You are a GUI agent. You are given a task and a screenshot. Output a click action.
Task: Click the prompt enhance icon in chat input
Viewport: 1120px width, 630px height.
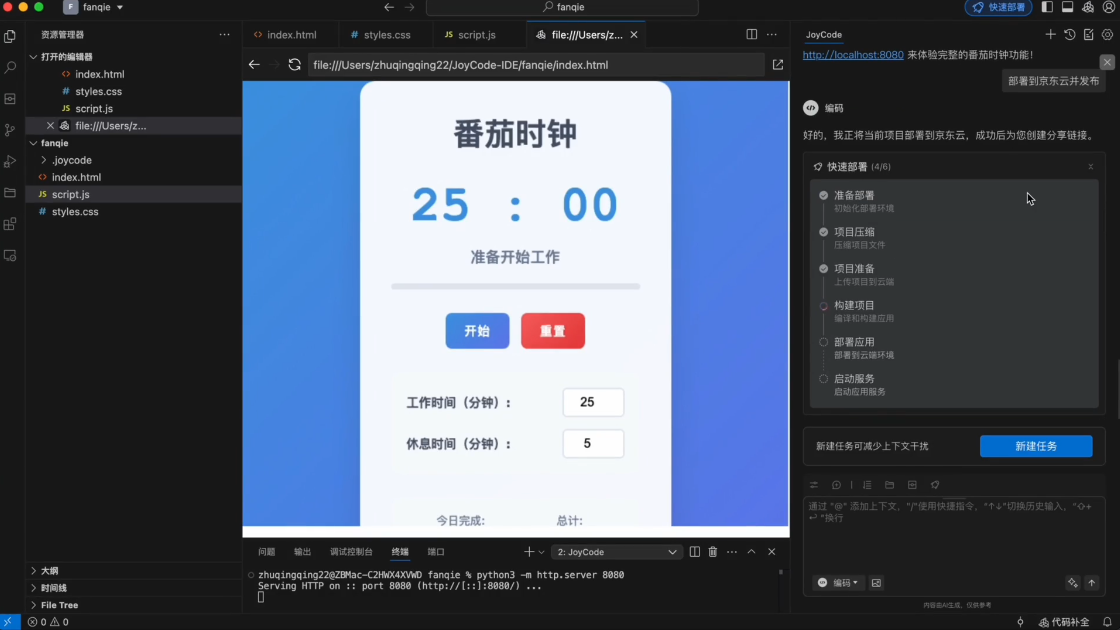point(1073,583)
